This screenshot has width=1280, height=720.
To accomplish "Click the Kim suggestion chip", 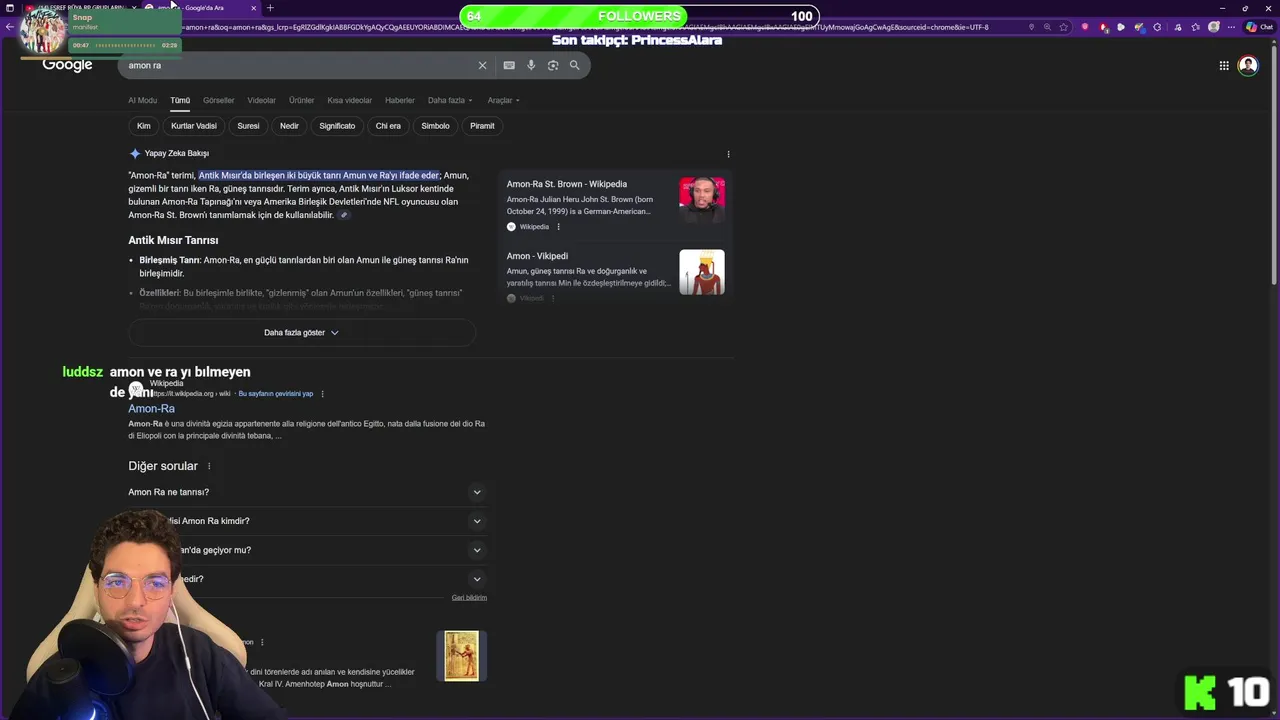I will click(144, 126).
